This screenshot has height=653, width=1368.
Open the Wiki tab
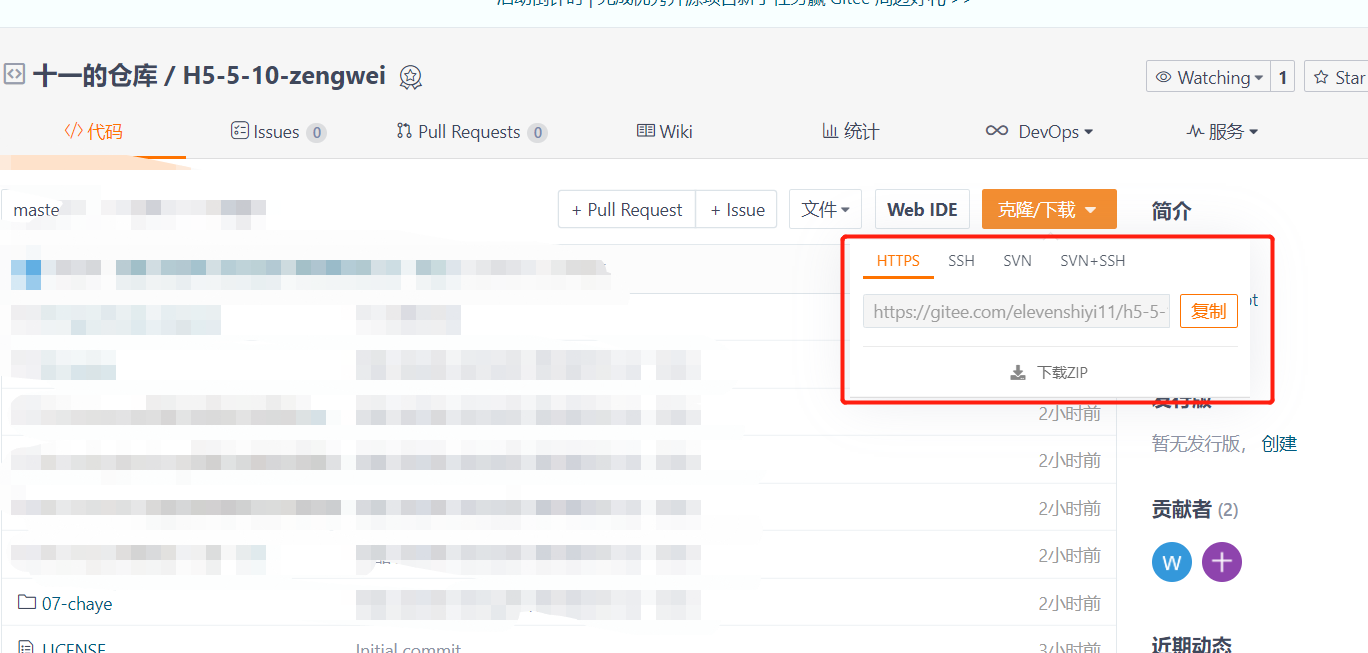pos(665,131)
